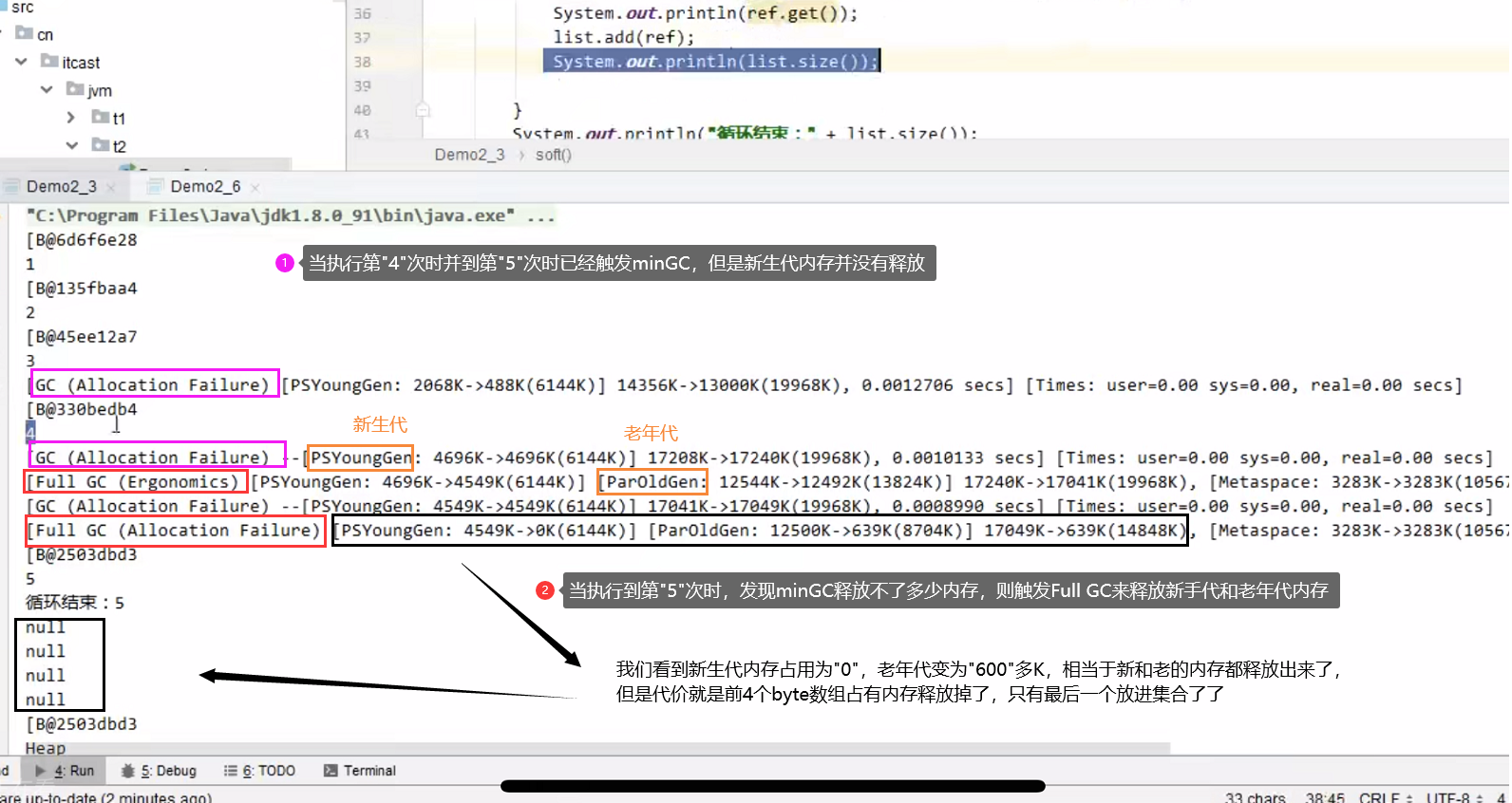Switch to the Demo2_3 run tab
Screen dimensions: 1512x803
[61, 186]
